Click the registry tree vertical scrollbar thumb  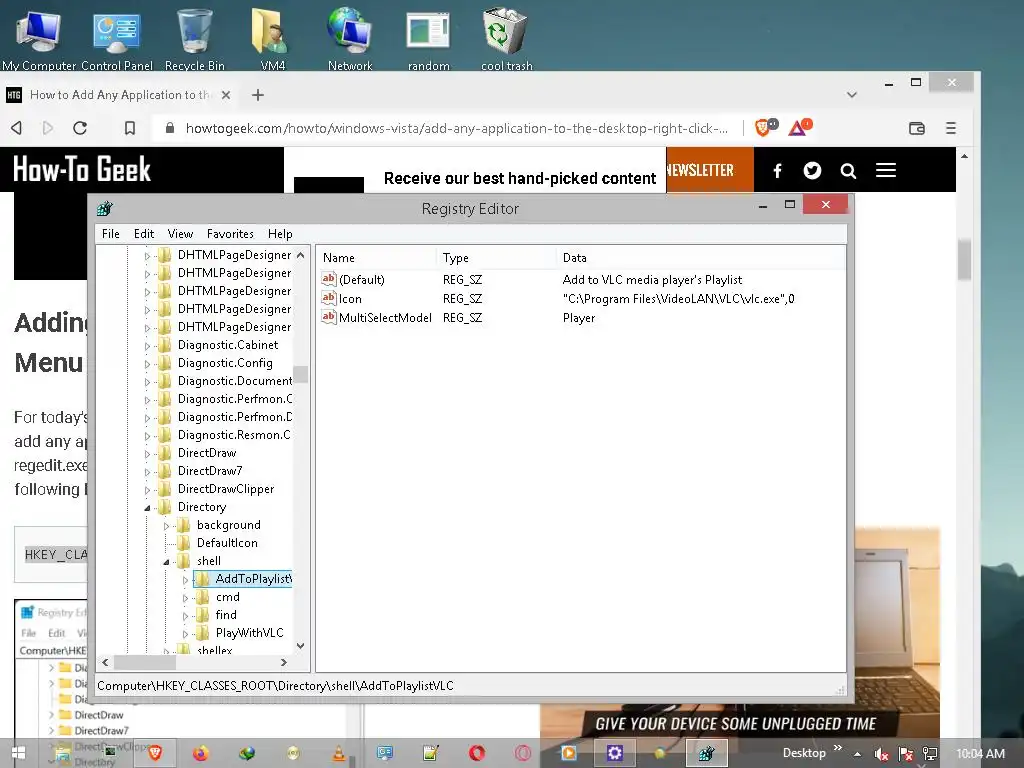[x=300, y=374]
